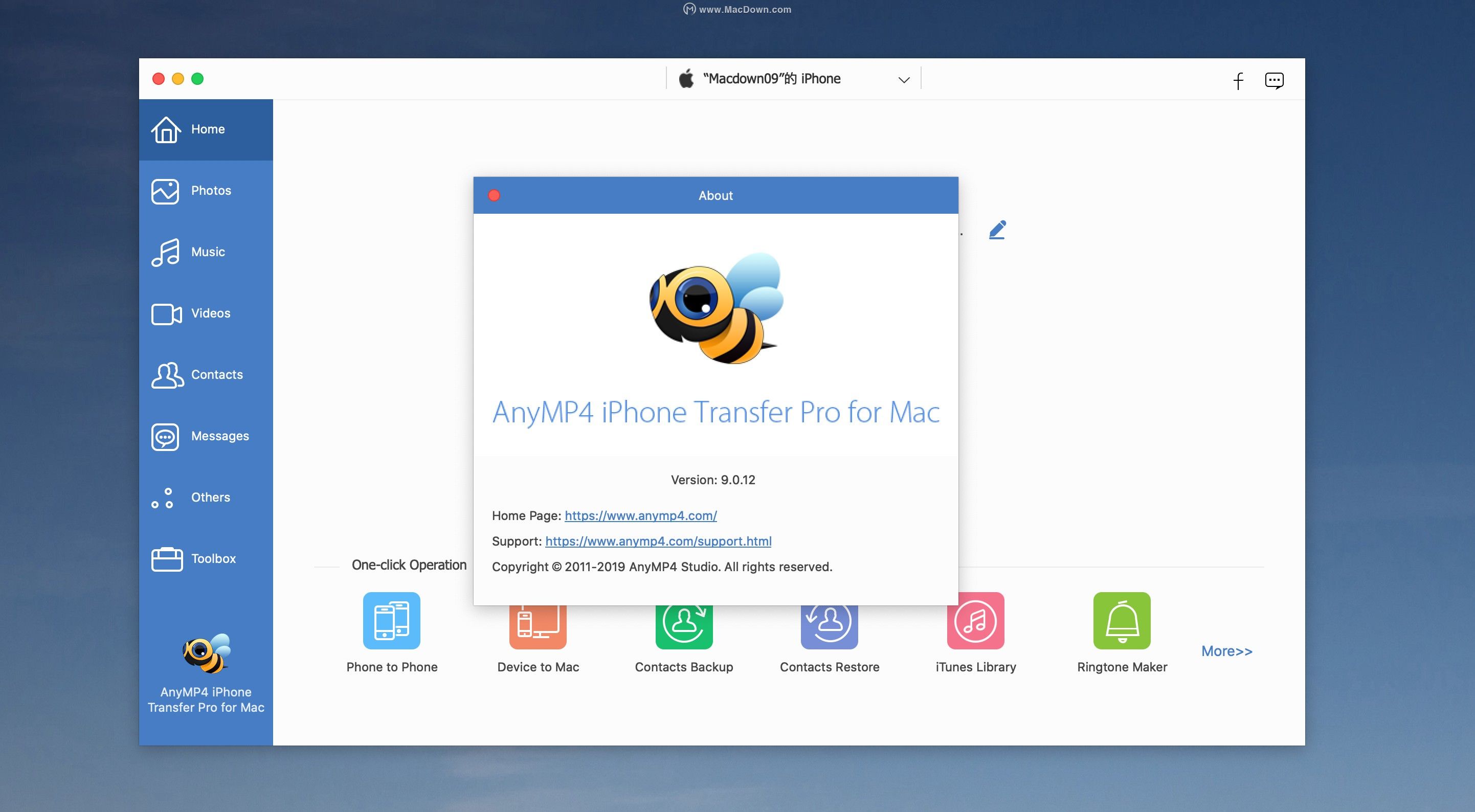Click the sidebar AnyMP4 product name text
The width and height of the screenshot is (1475, 812).
coord(206,700)
